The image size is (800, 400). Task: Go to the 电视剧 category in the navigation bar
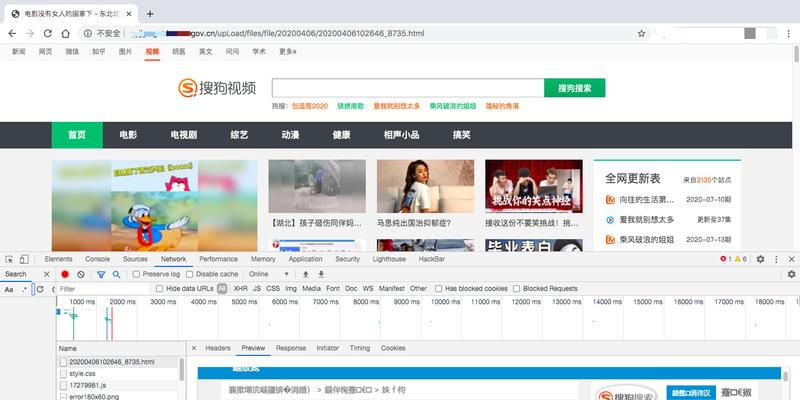(x=184, y=135)
